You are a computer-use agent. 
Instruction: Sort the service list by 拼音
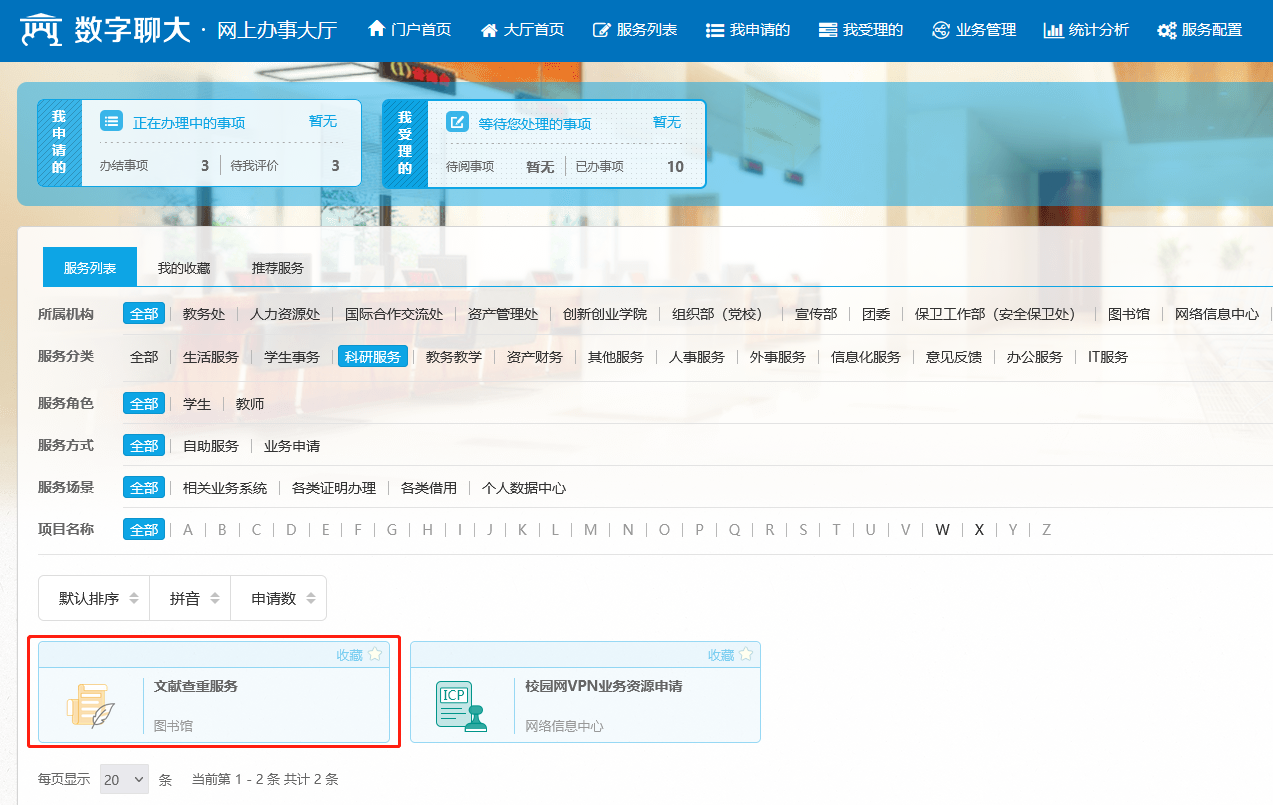190,599
